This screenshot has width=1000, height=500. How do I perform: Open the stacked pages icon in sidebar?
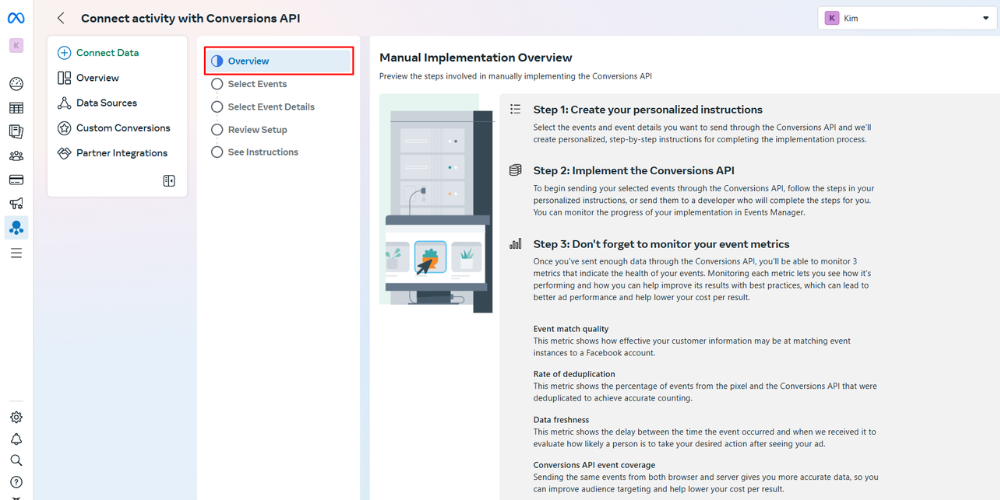tap(17, 131)
